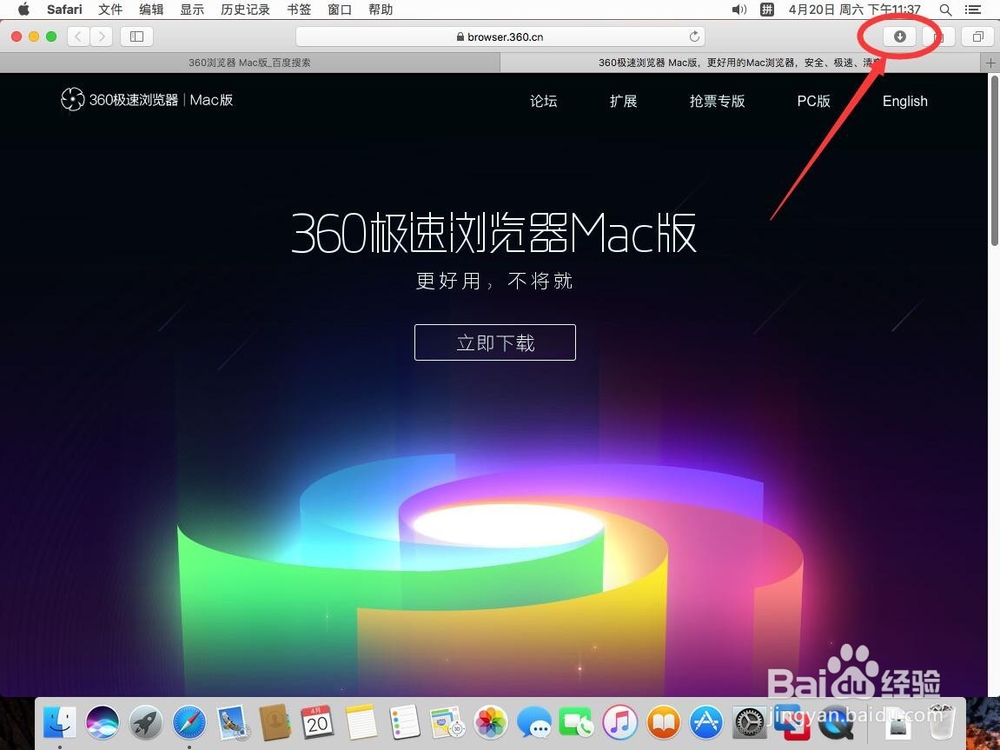Viewport: 1000px width, 750px height.
Task: Open the 显示 menu
Action: (x=192, y=10)
